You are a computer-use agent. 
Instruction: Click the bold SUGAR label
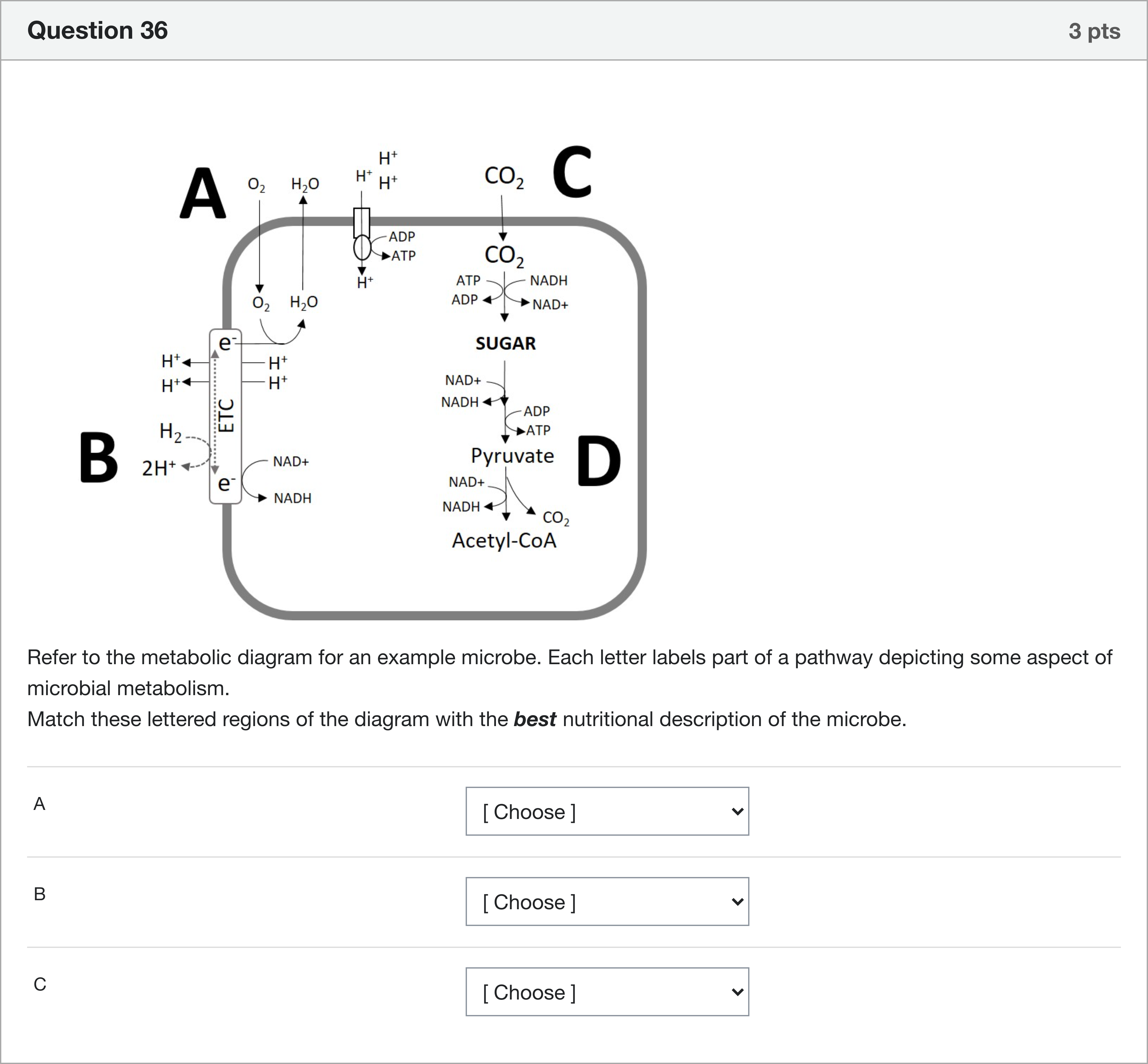coord(506,344)
